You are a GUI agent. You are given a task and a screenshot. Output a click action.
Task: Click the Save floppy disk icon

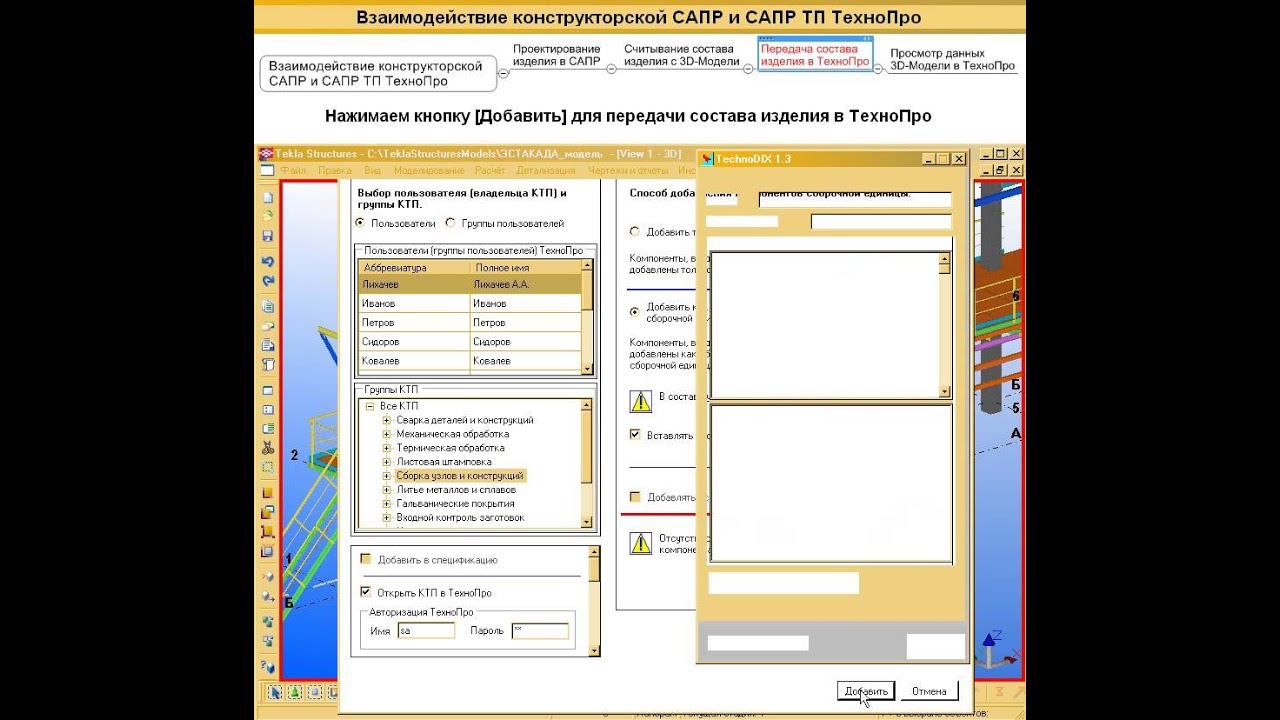268,236
